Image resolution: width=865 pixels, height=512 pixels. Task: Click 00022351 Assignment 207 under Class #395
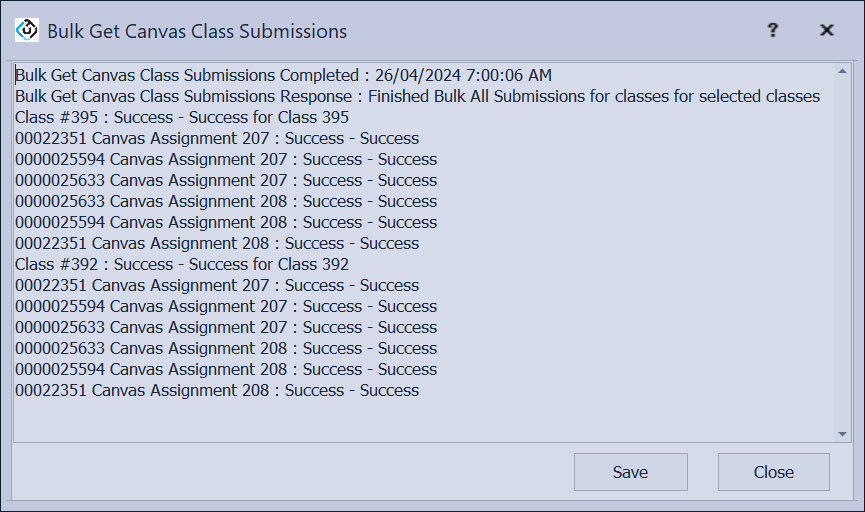217,138
